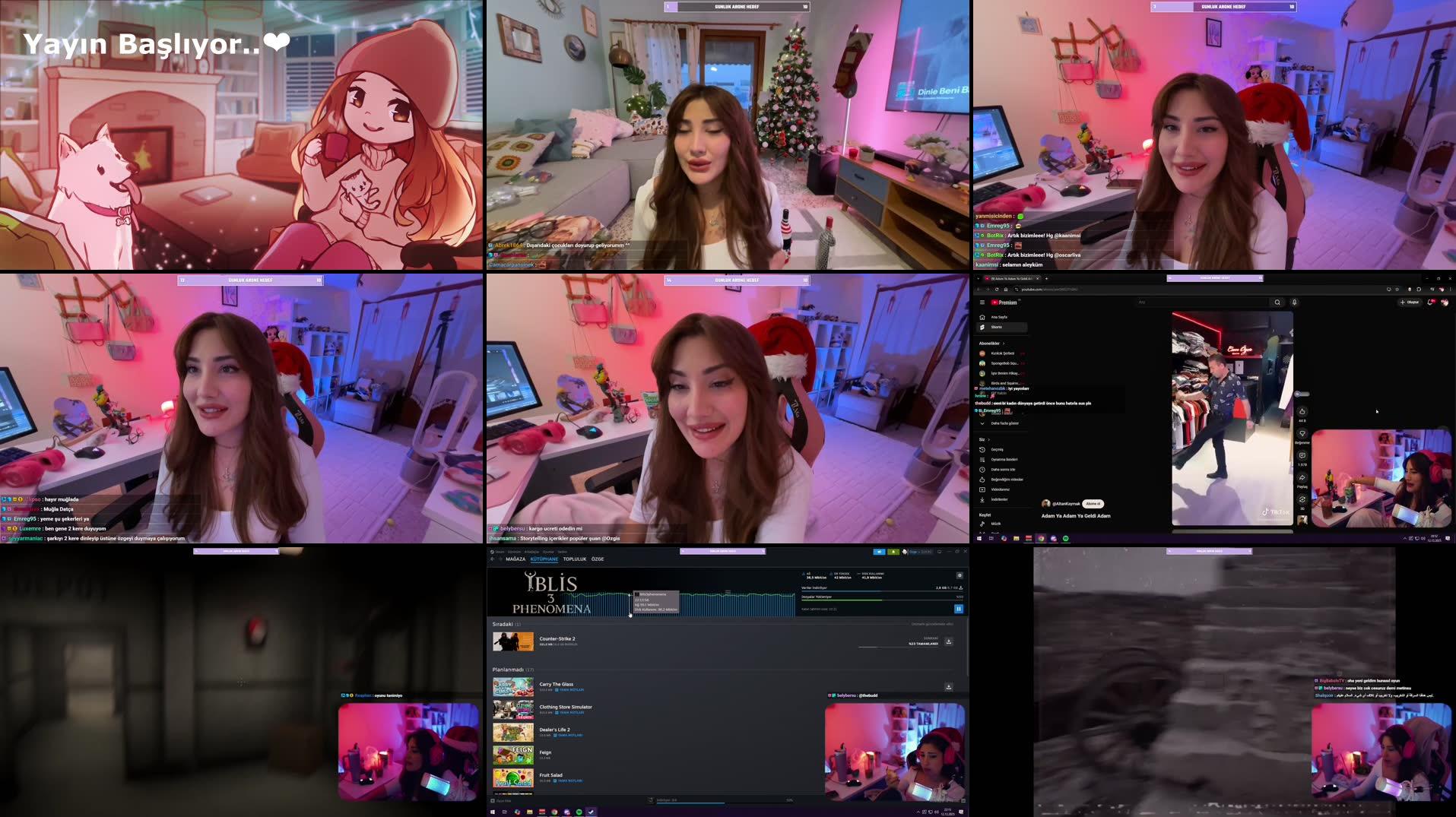Toggle the dislike button on the Short

point(1302,433)
